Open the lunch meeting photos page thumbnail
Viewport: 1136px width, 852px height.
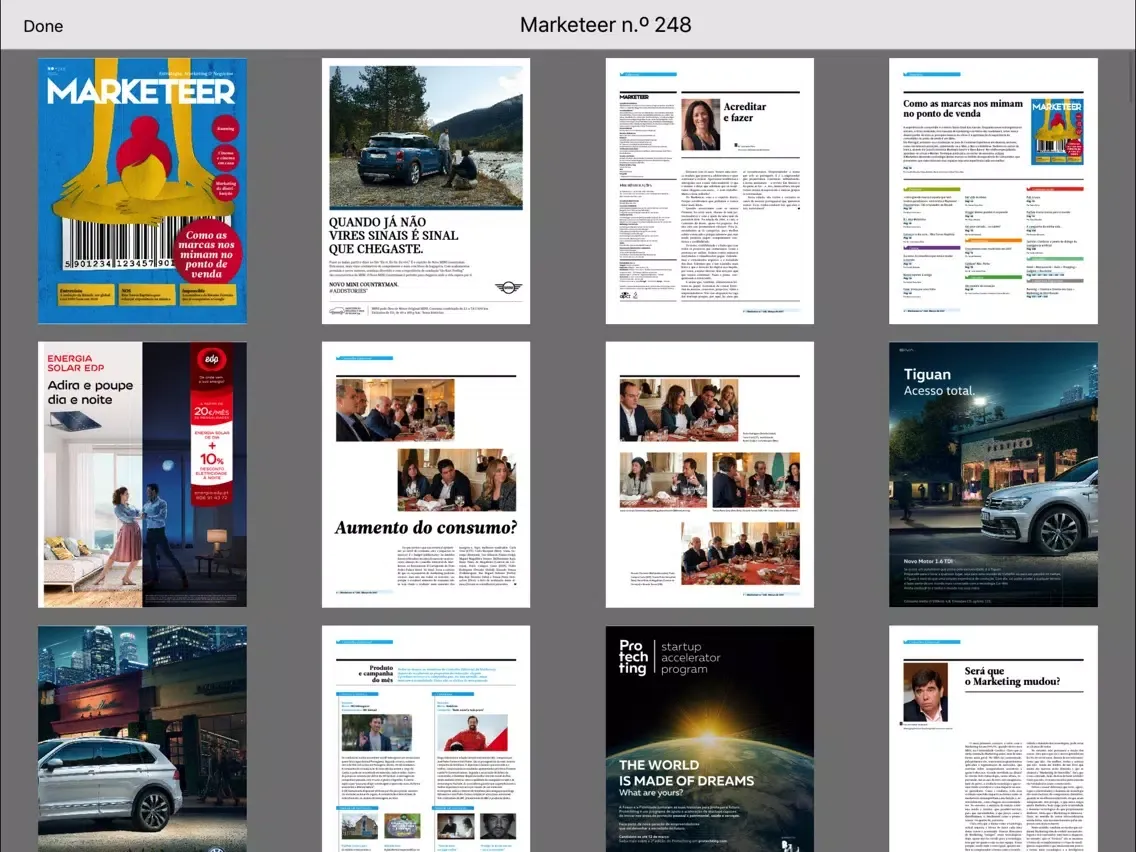coord(710,475)
